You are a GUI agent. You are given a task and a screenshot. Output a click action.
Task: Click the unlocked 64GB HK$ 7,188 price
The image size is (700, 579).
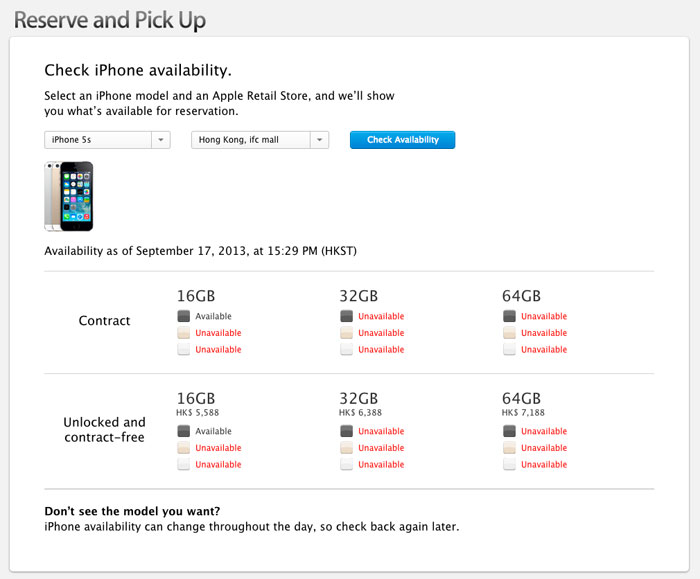523,412
